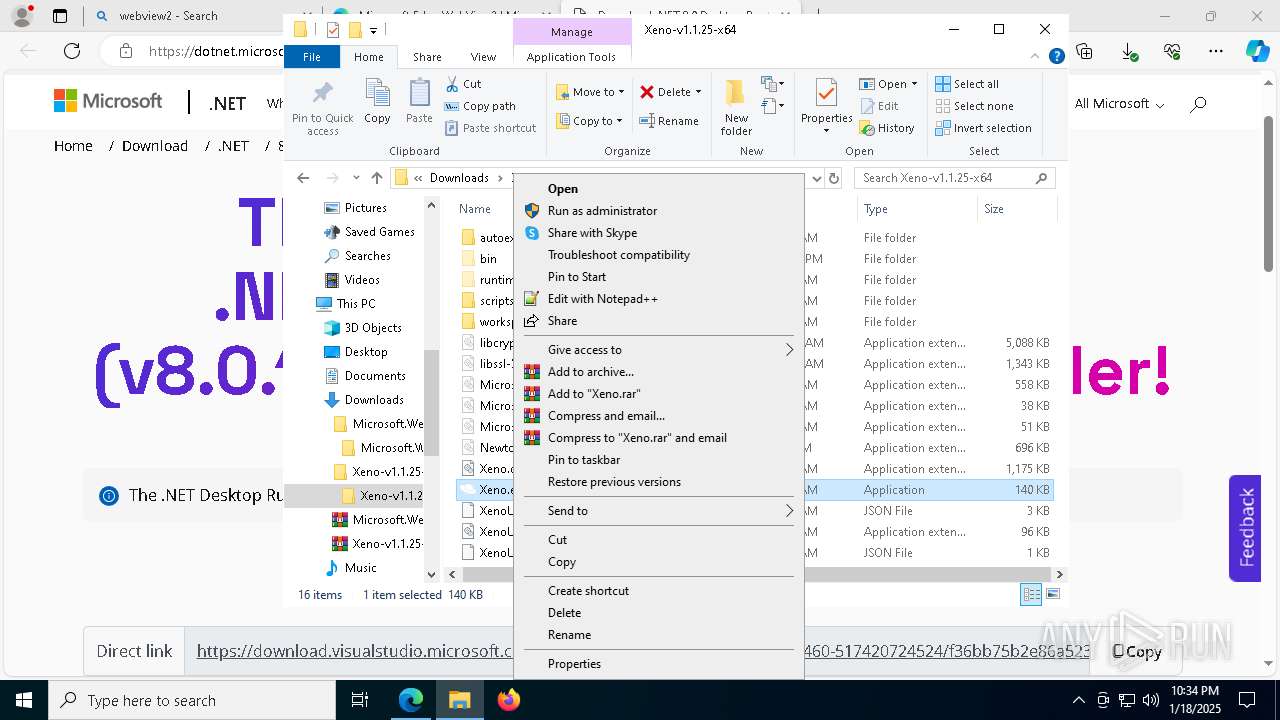Select Saved Games in navigation pane
The height and width of the screenshot is (720, 1280).
click(379, 232)
